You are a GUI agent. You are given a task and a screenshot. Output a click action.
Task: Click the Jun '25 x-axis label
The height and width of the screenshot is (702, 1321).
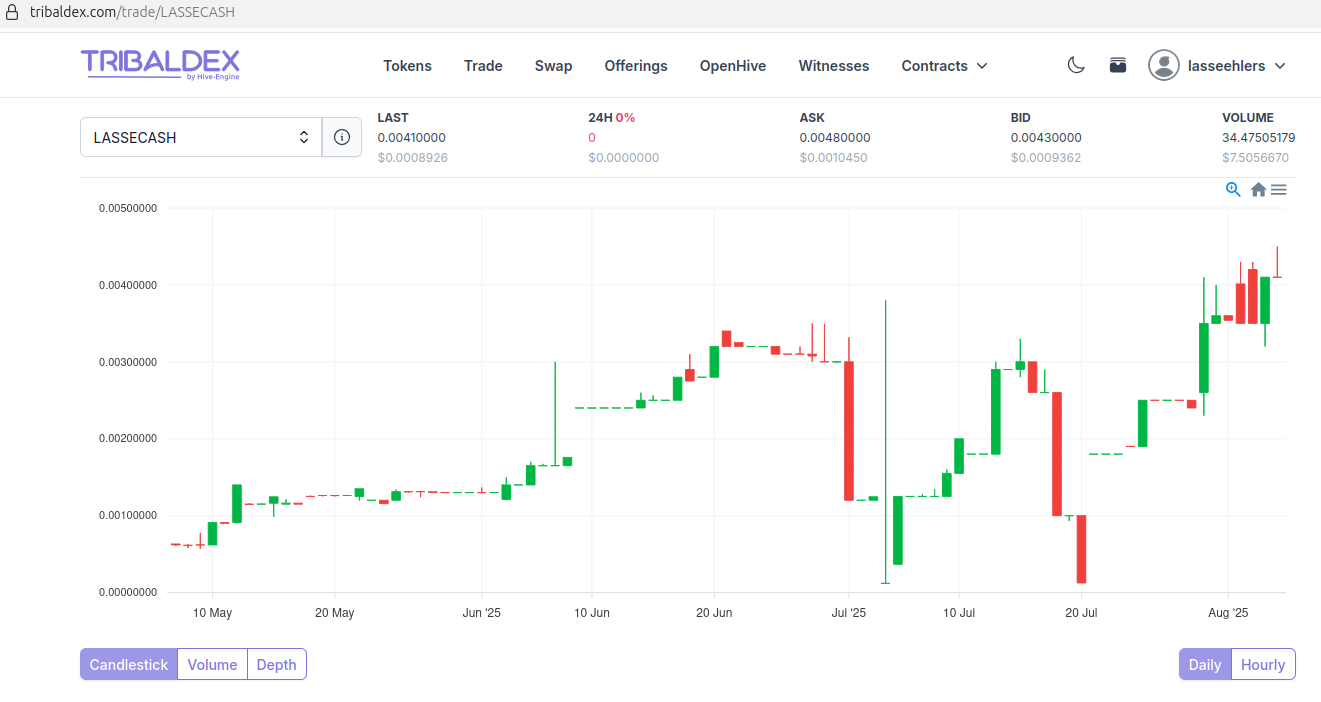482,613
